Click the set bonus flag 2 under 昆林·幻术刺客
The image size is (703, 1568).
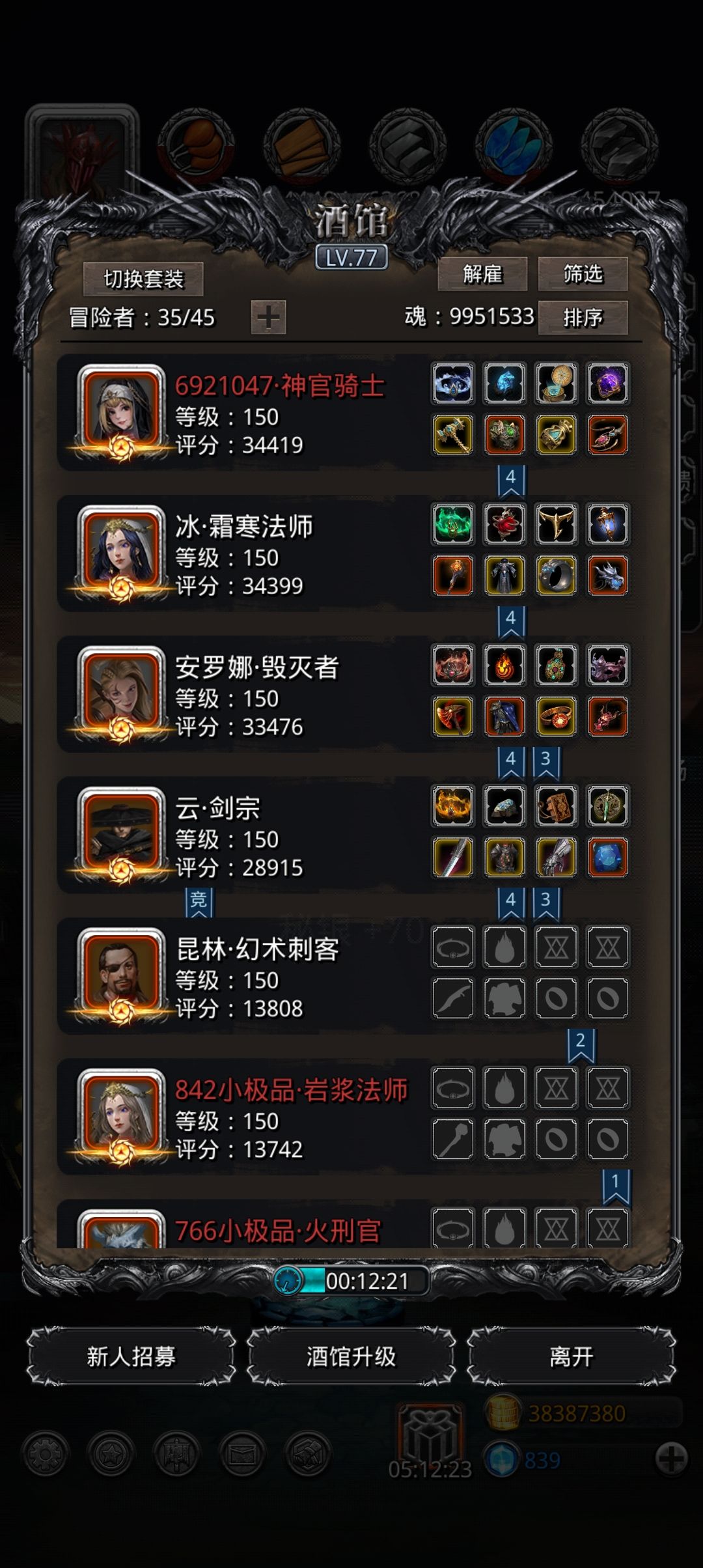coord(581,1043)
